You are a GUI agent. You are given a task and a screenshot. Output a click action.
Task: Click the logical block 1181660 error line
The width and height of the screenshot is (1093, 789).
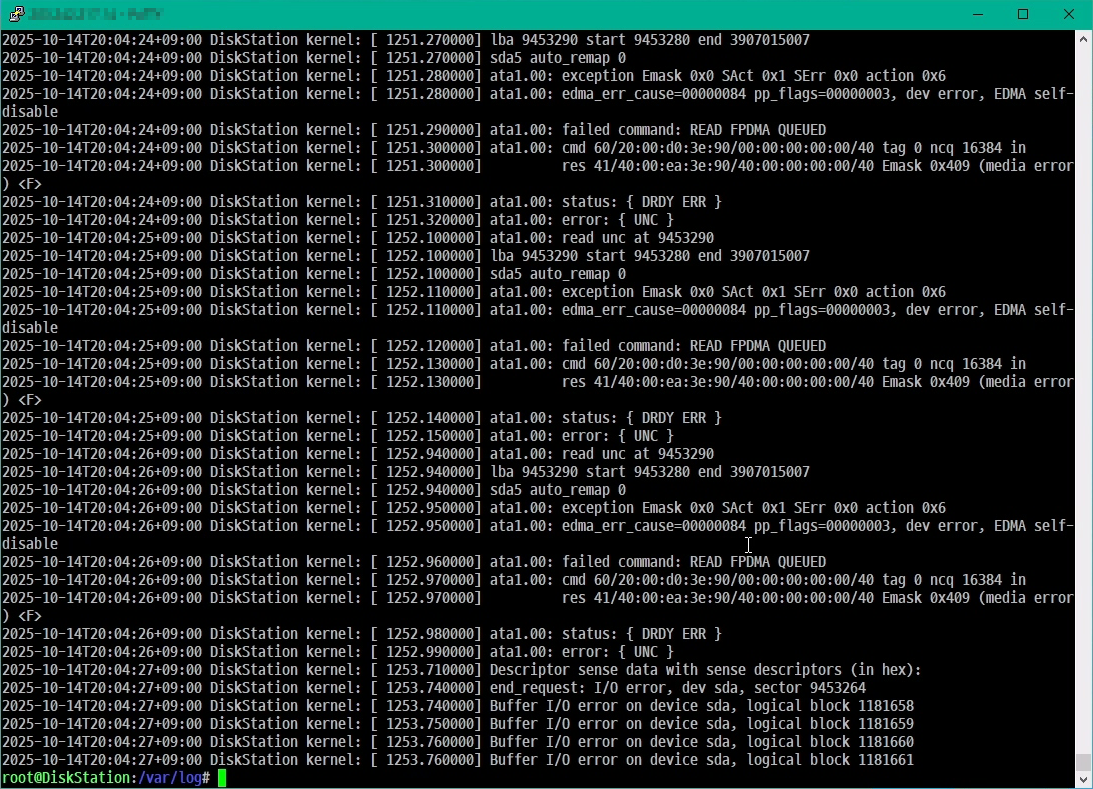(701, 742)
